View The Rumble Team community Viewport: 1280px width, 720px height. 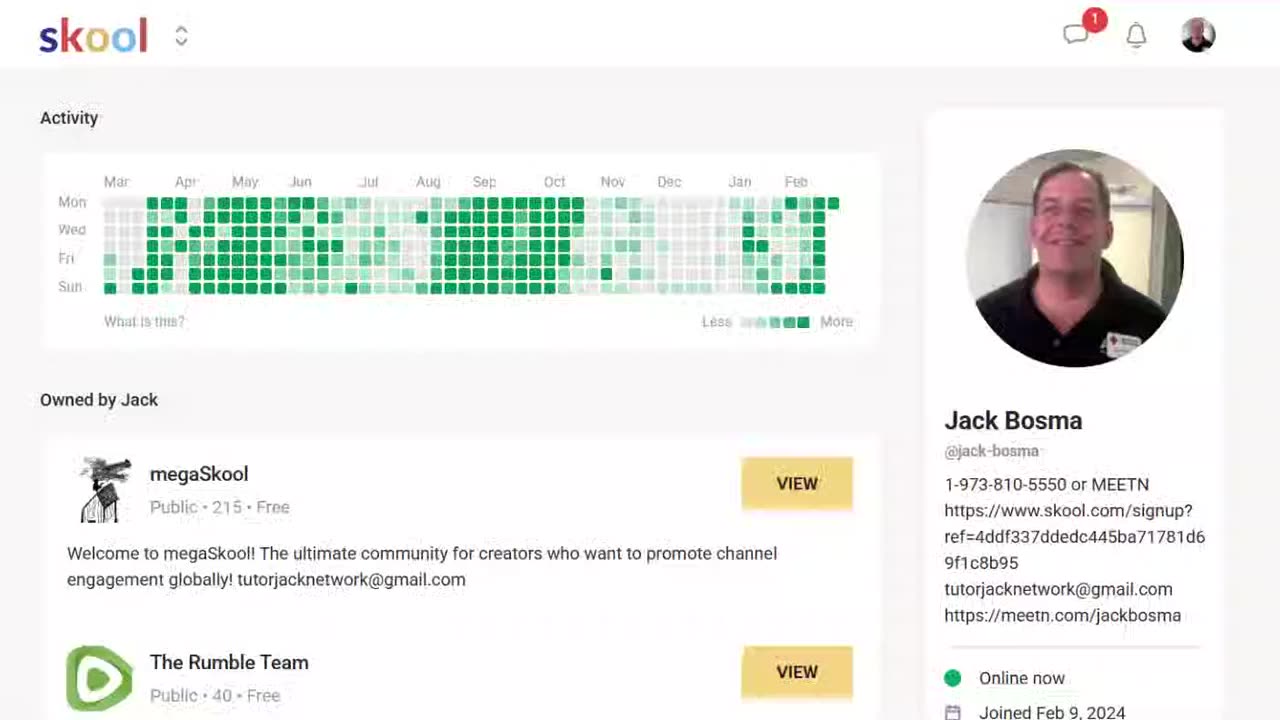tap(797, 672)
